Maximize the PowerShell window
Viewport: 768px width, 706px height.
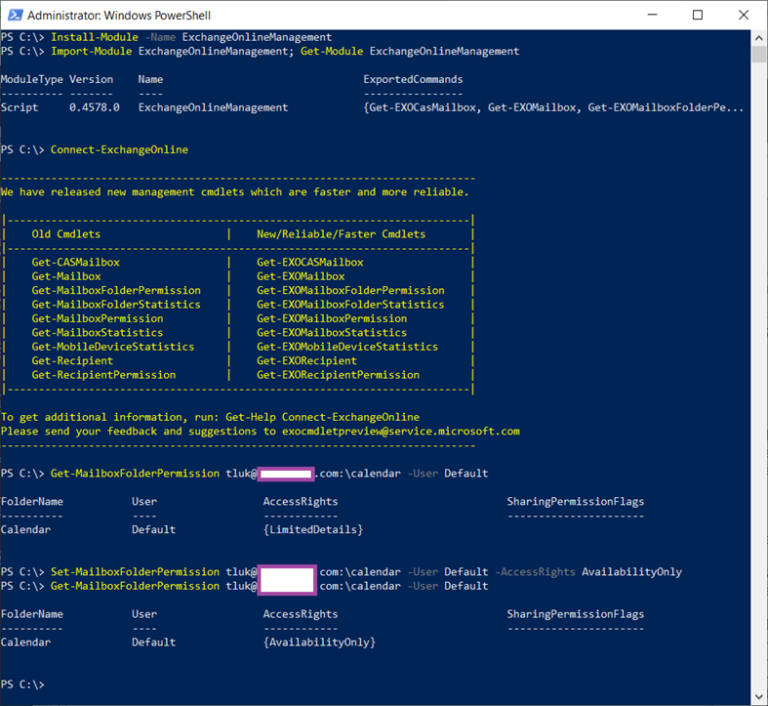697,15
